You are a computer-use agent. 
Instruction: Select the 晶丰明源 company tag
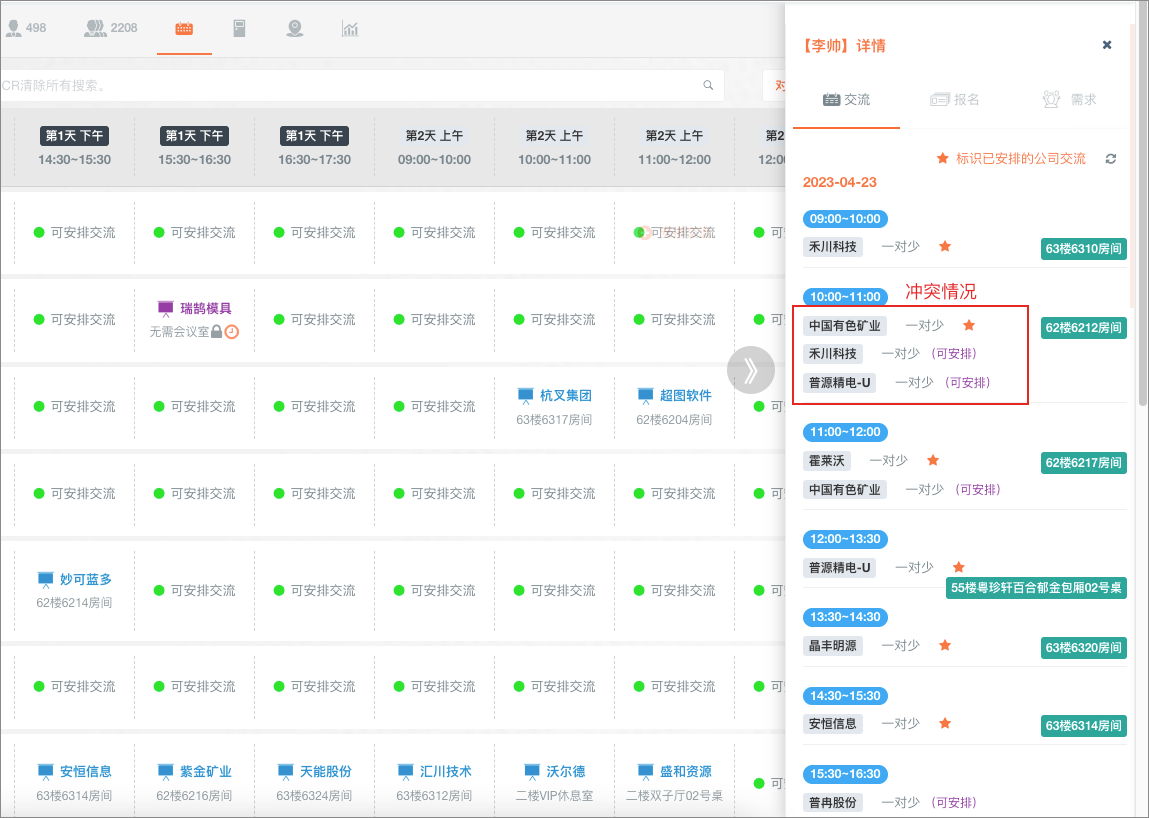[832, 646]
